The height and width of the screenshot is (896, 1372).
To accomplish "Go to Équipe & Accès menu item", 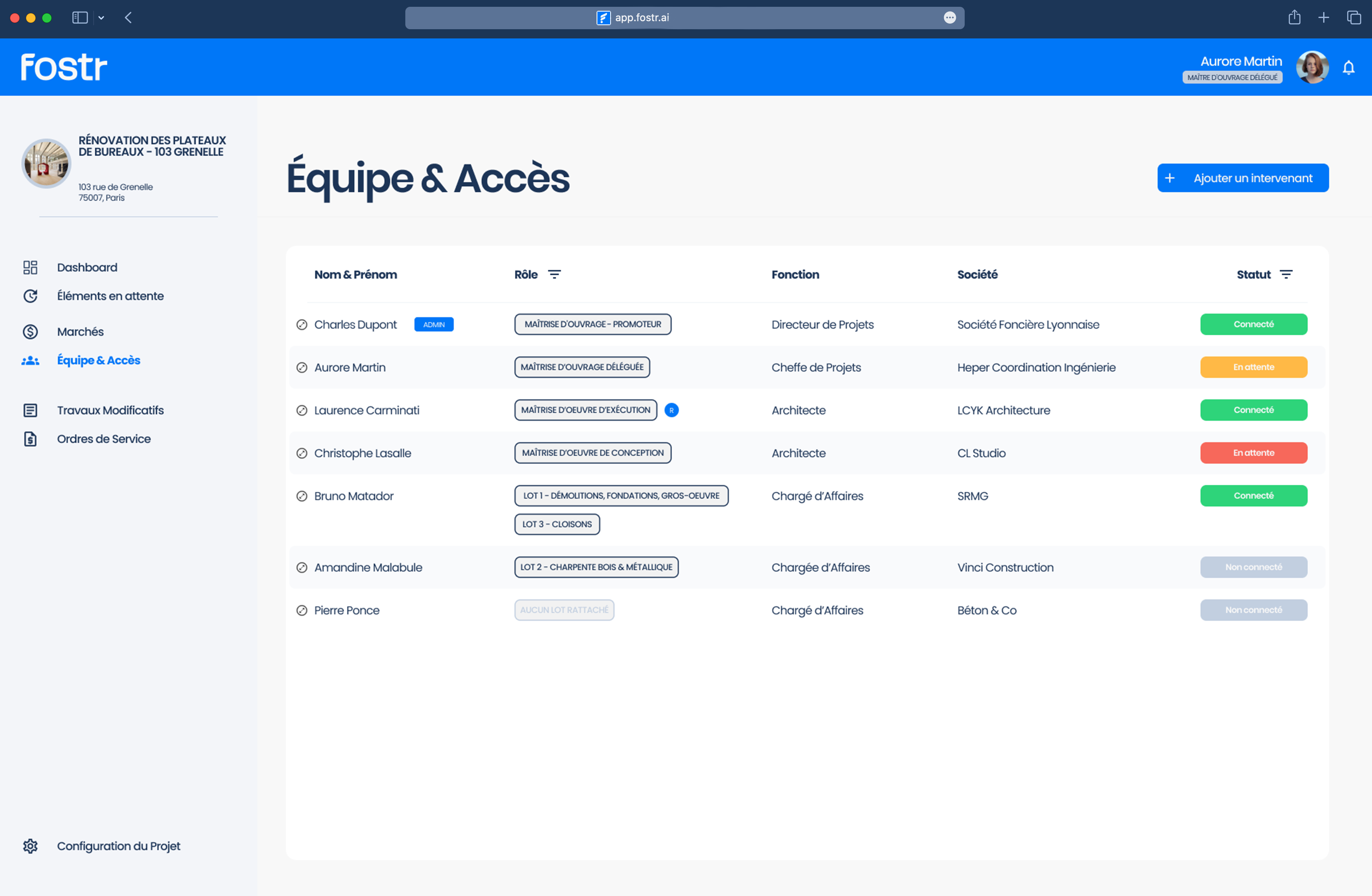I will pos(98,360).
